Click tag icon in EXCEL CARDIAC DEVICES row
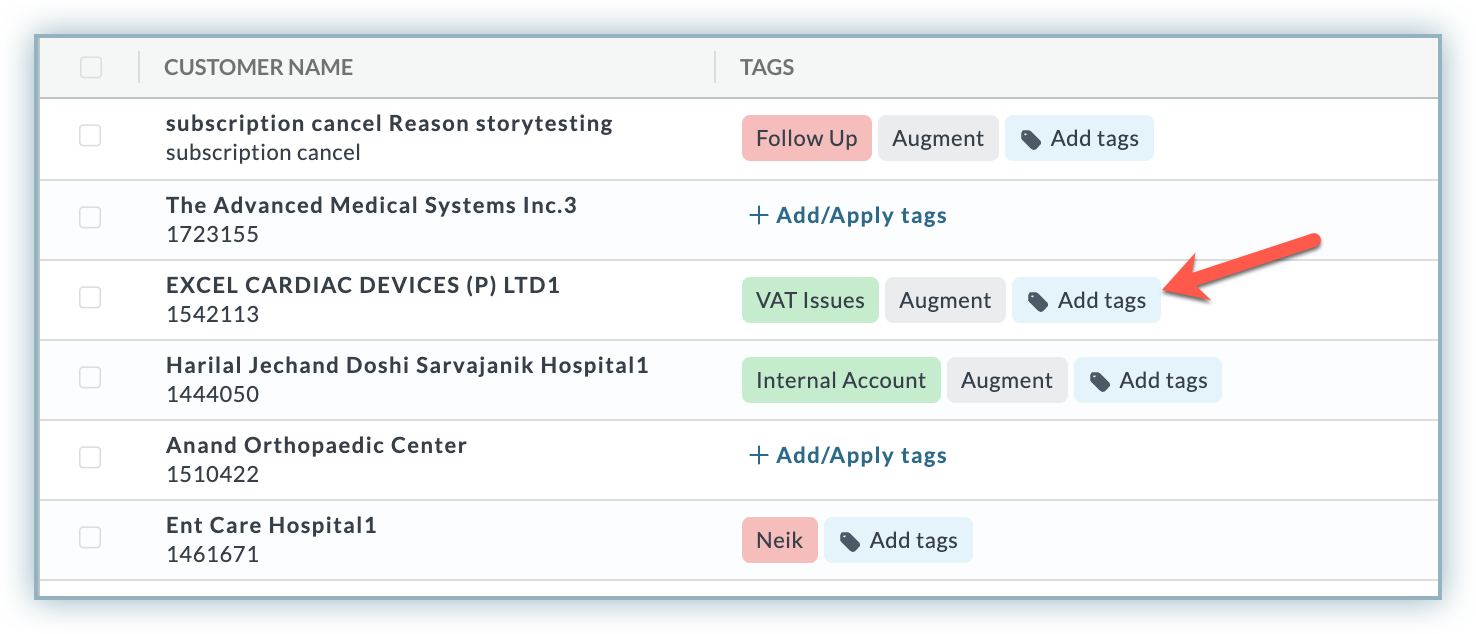The height and width of the screenshot is (634, 1476). tap(1038, 301)
